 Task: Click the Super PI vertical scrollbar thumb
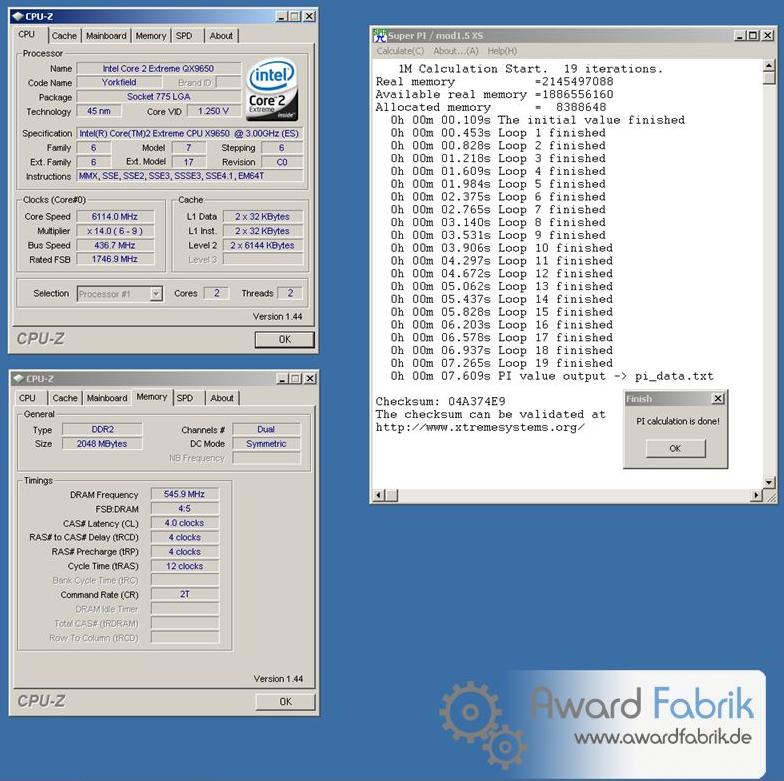pos(769,78)
